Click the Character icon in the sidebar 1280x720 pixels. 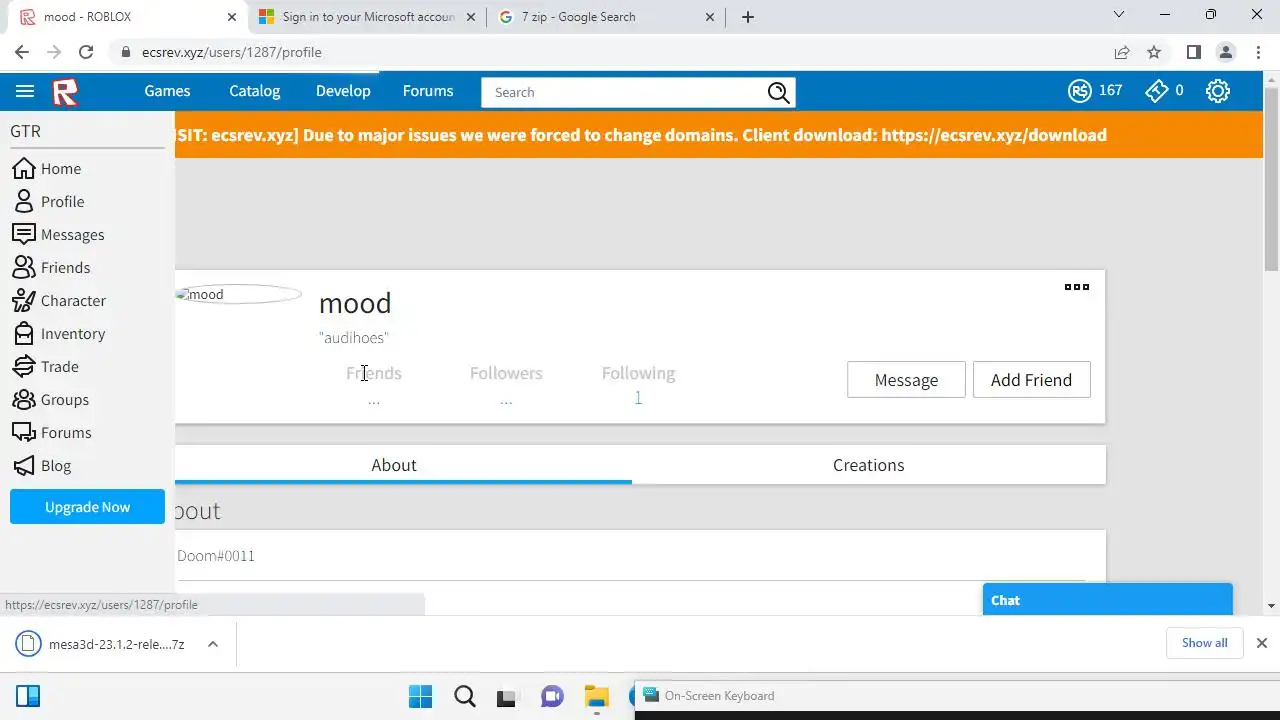23,300
